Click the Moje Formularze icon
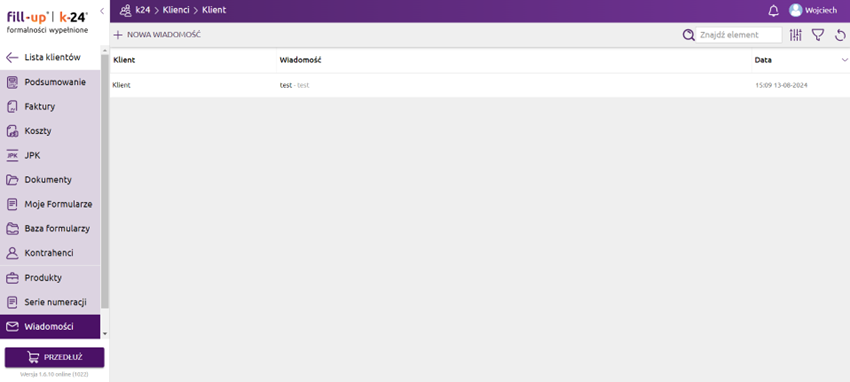The width and height of the screenshot is (850, 382). [12, 204]
